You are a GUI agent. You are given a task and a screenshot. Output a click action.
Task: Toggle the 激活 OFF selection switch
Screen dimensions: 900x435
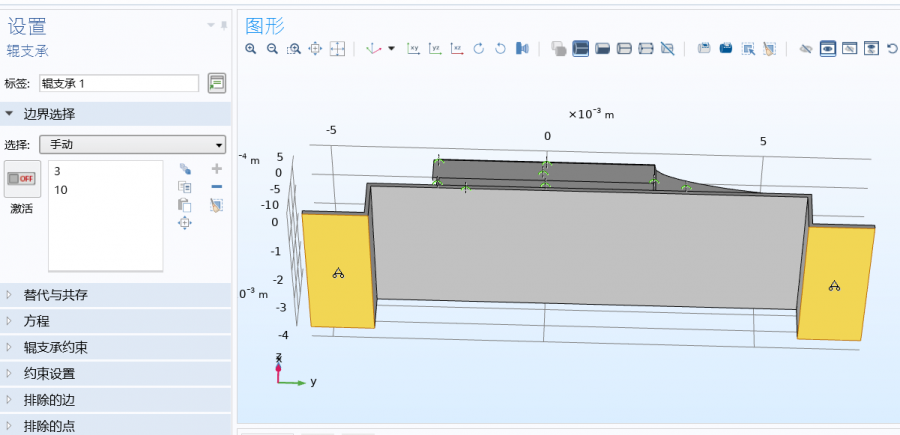pos(22,179)
